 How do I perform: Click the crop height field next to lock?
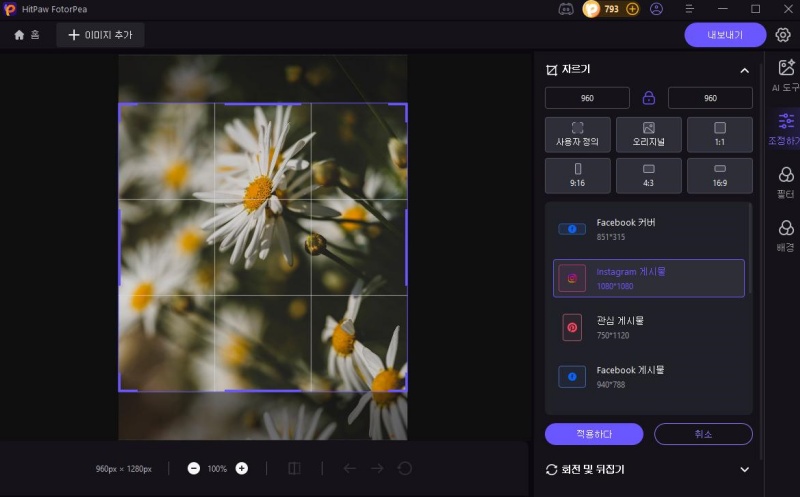[x=710, y=98]
